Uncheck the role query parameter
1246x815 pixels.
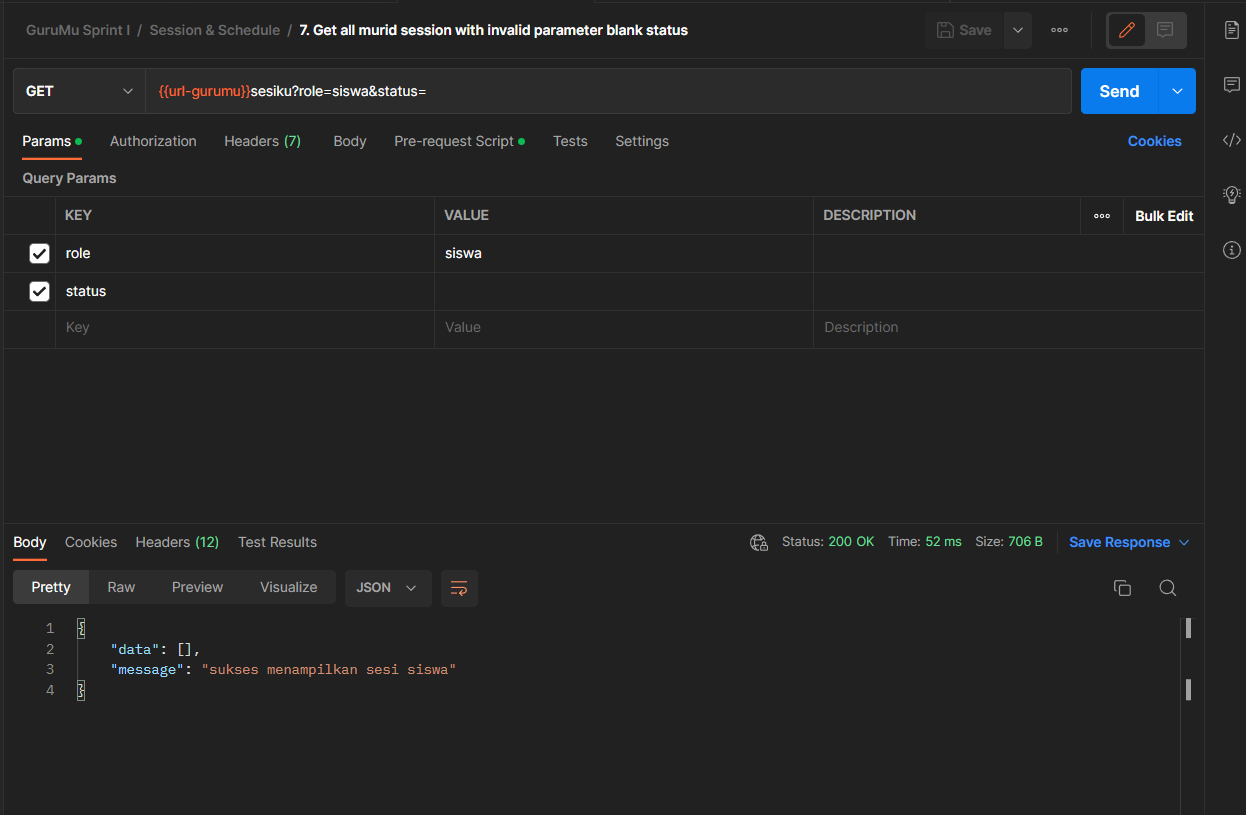click(x=39, y=253)
